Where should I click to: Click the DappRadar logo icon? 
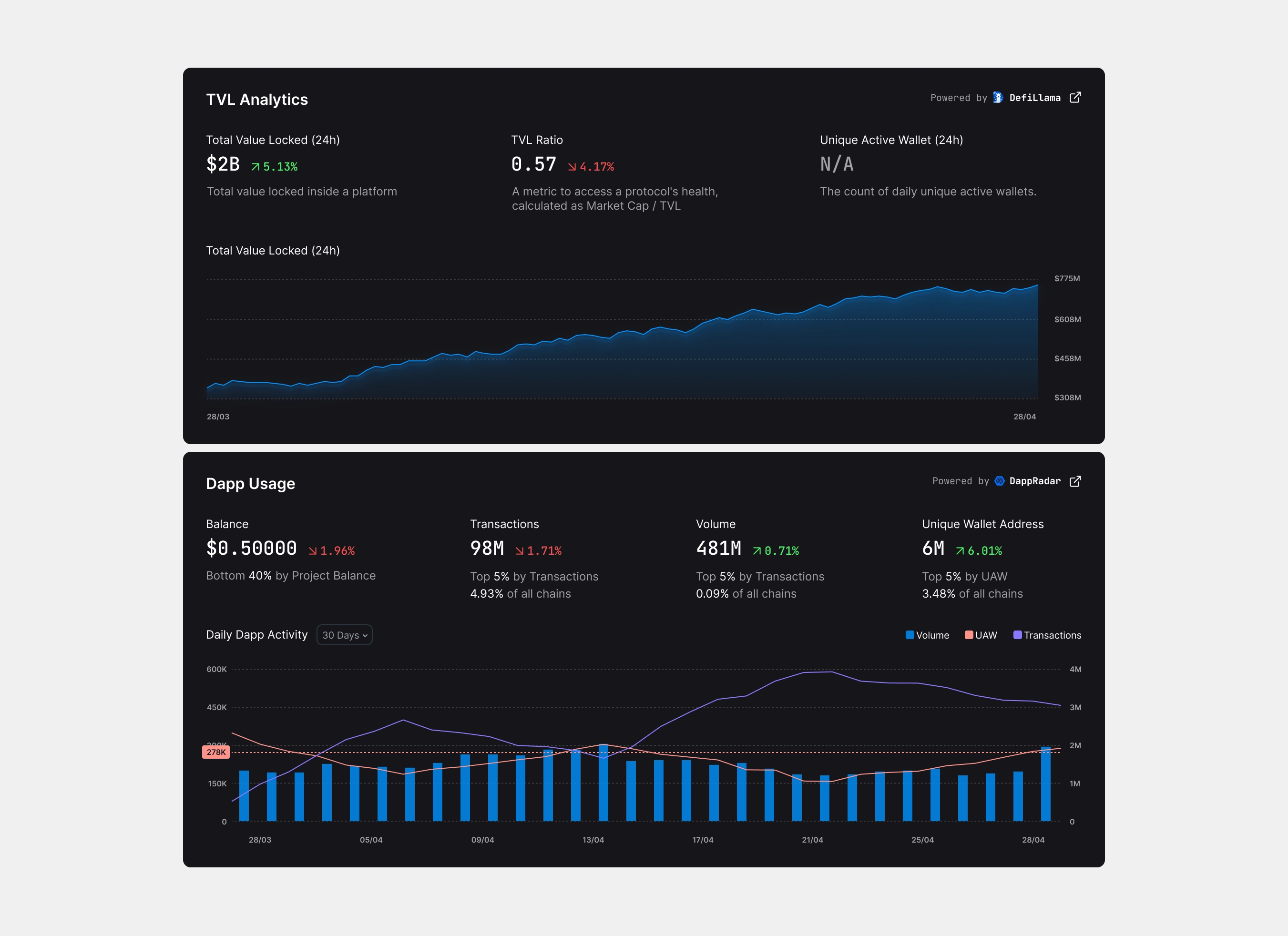pos(1000,481)
